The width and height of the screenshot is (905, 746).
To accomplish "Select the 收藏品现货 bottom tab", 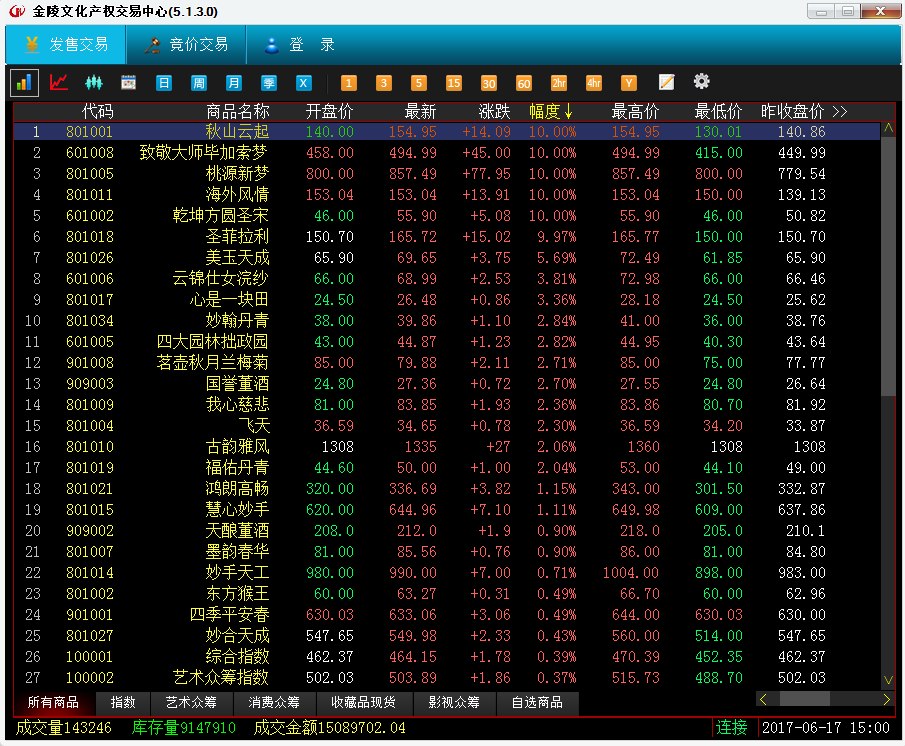I will tap(364, 703).
